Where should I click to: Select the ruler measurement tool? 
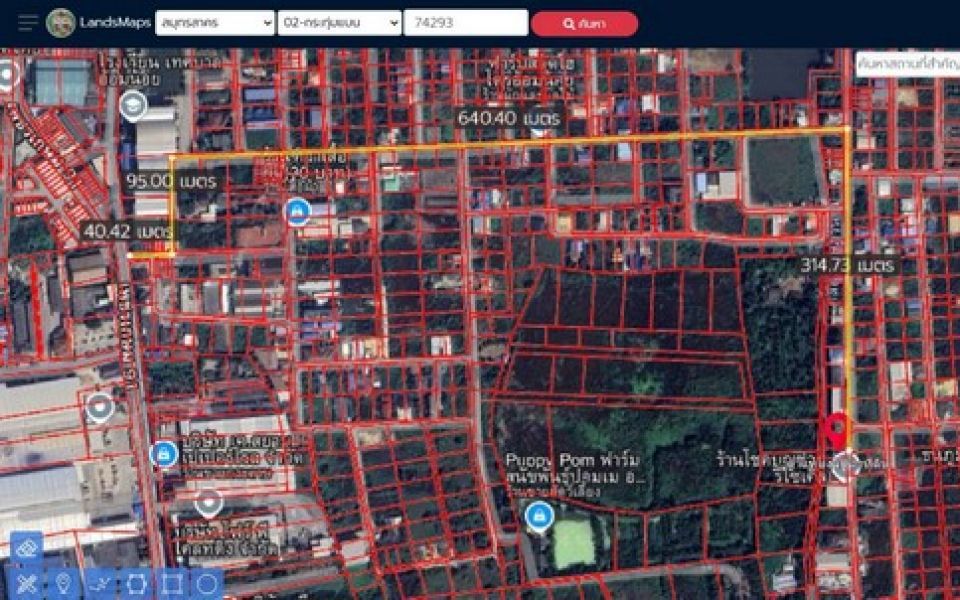[x=27, y=583]
